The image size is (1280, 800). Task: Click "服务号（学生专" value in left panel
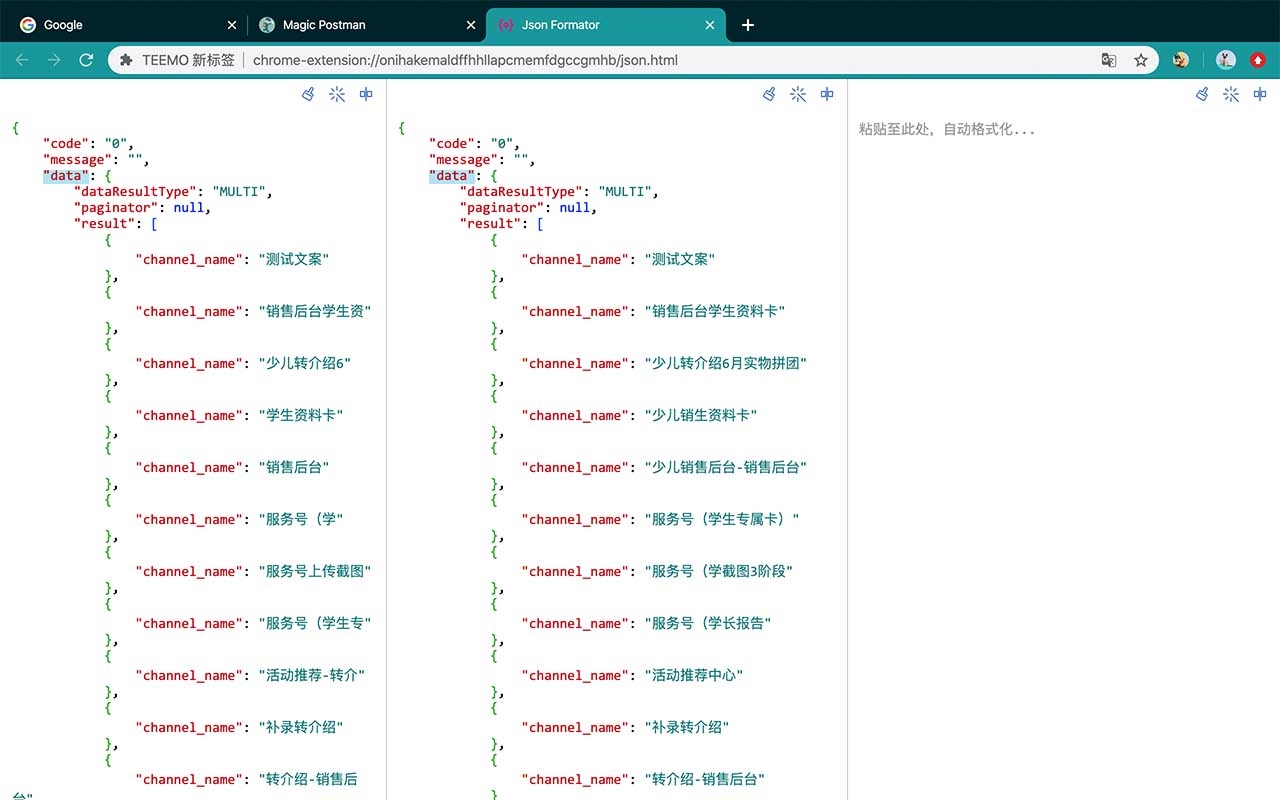coord(315,624)
